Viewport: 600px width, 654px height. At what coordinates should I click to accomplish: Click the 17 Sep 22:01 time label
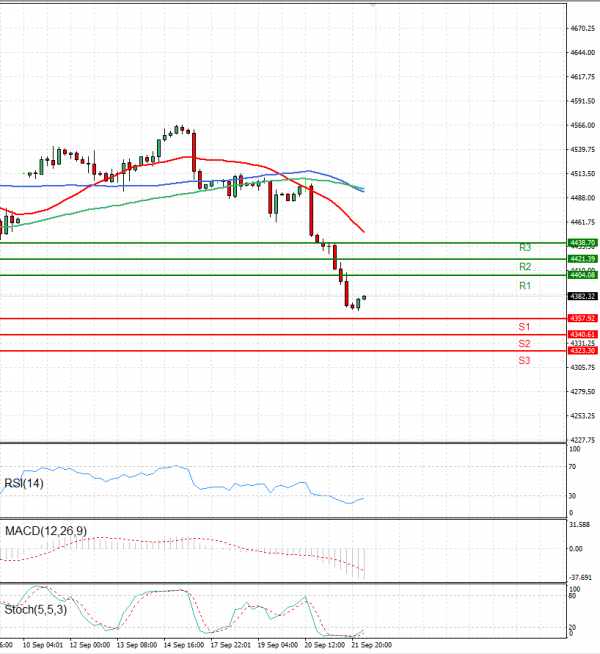[x=231, y=645]
